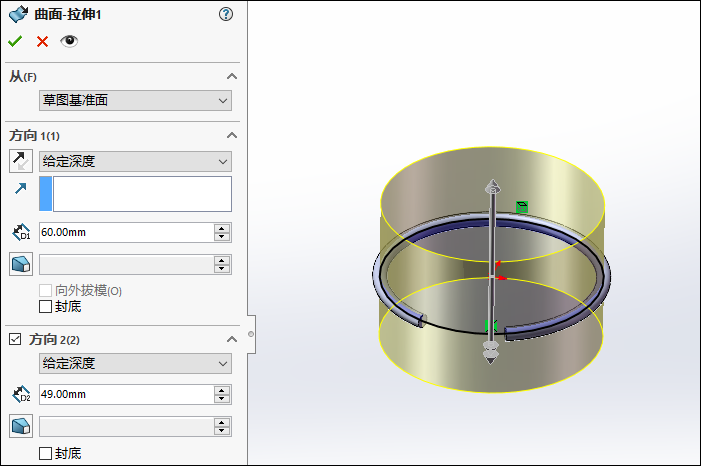This screenshot has width=701, height=466.
Task: Click the lower extrude drag arrow handle
Action: coord(491,353)
